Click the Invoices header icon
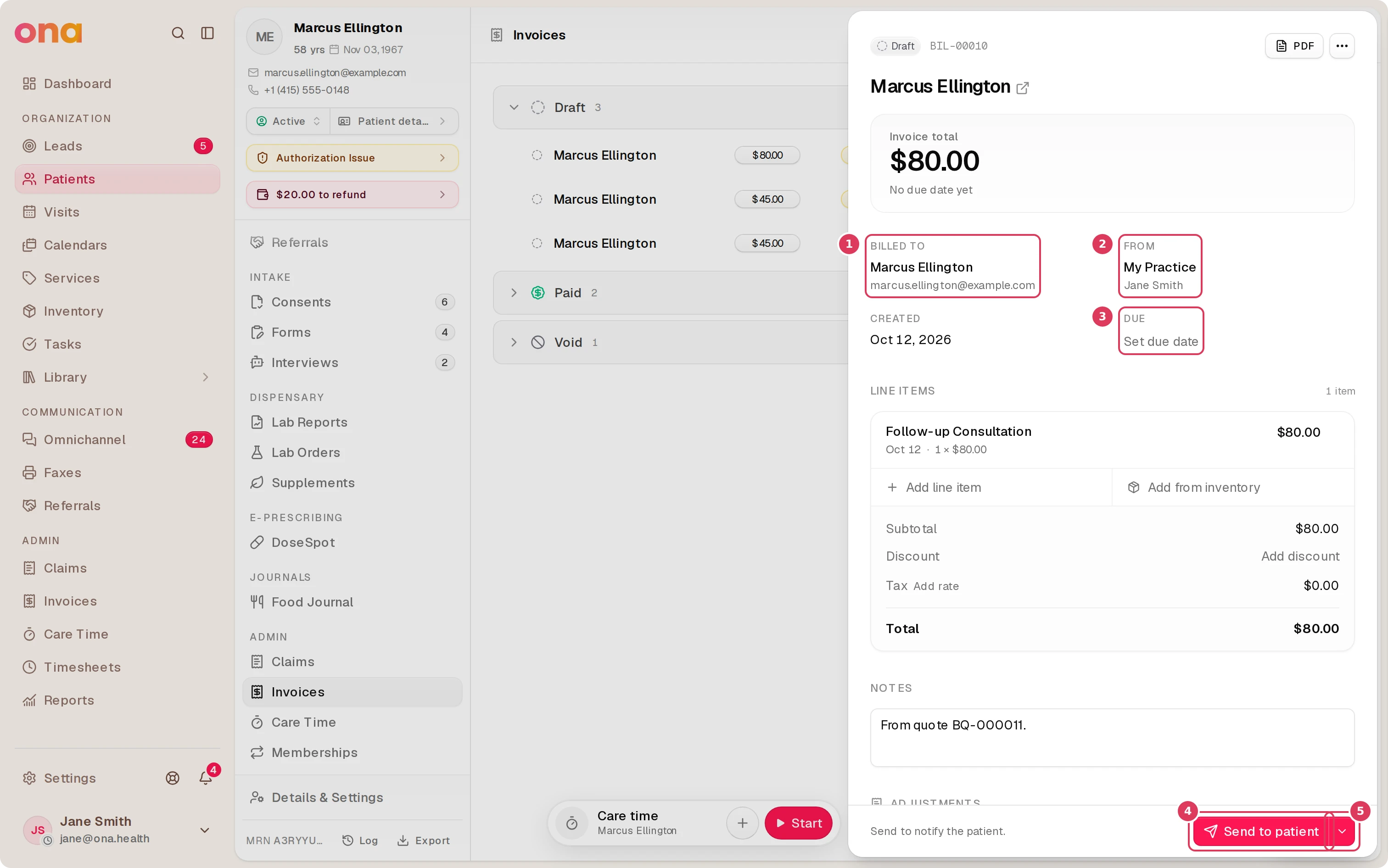The image size is (1388, 868). point(497,35)
